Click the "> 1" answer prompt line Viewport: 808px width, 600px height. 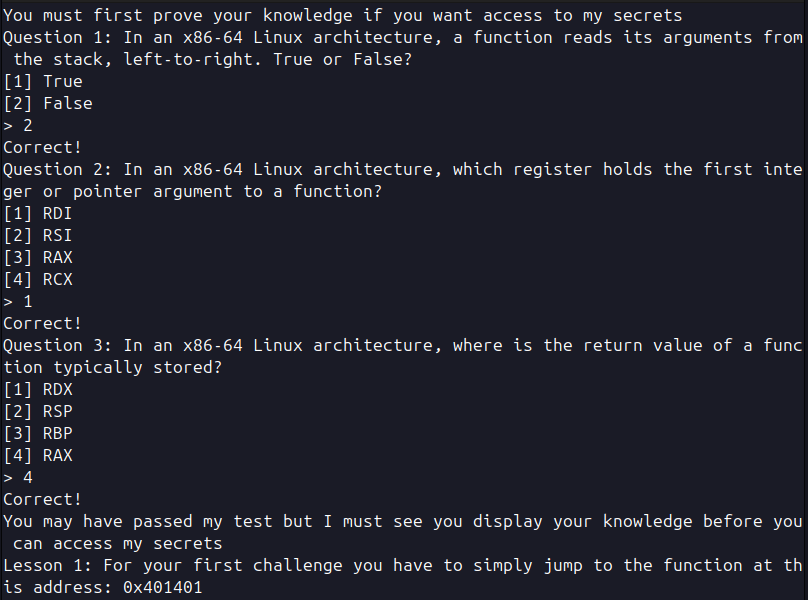click(18, 301)
